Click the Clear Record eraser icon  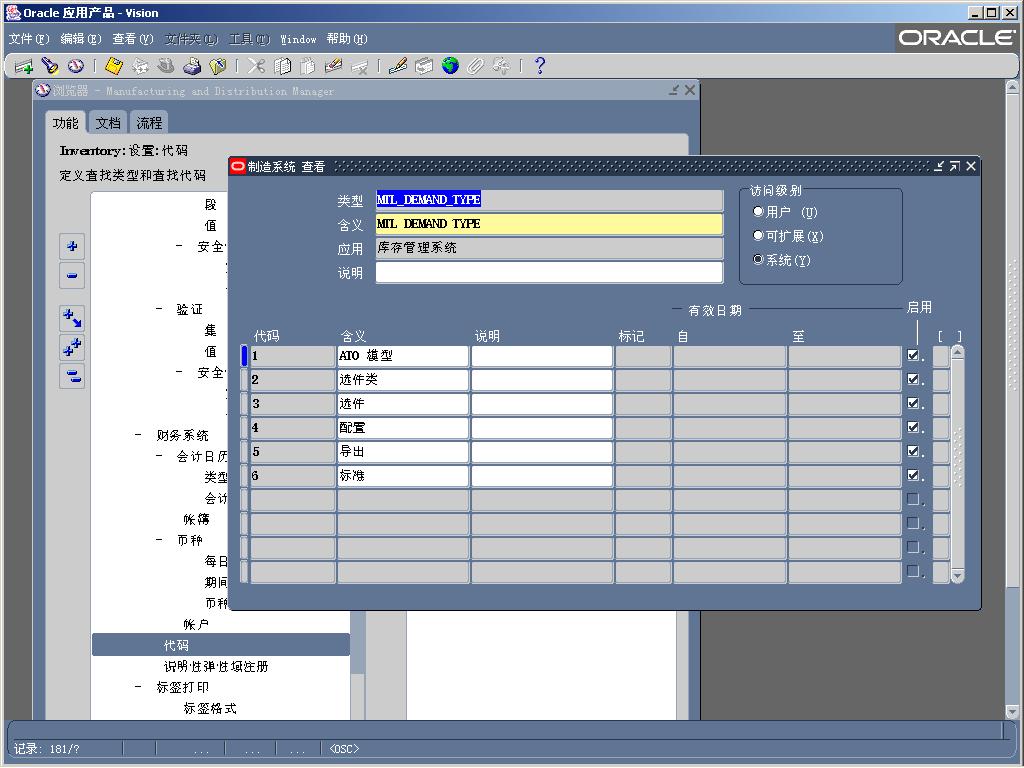(x=333, y=66)
